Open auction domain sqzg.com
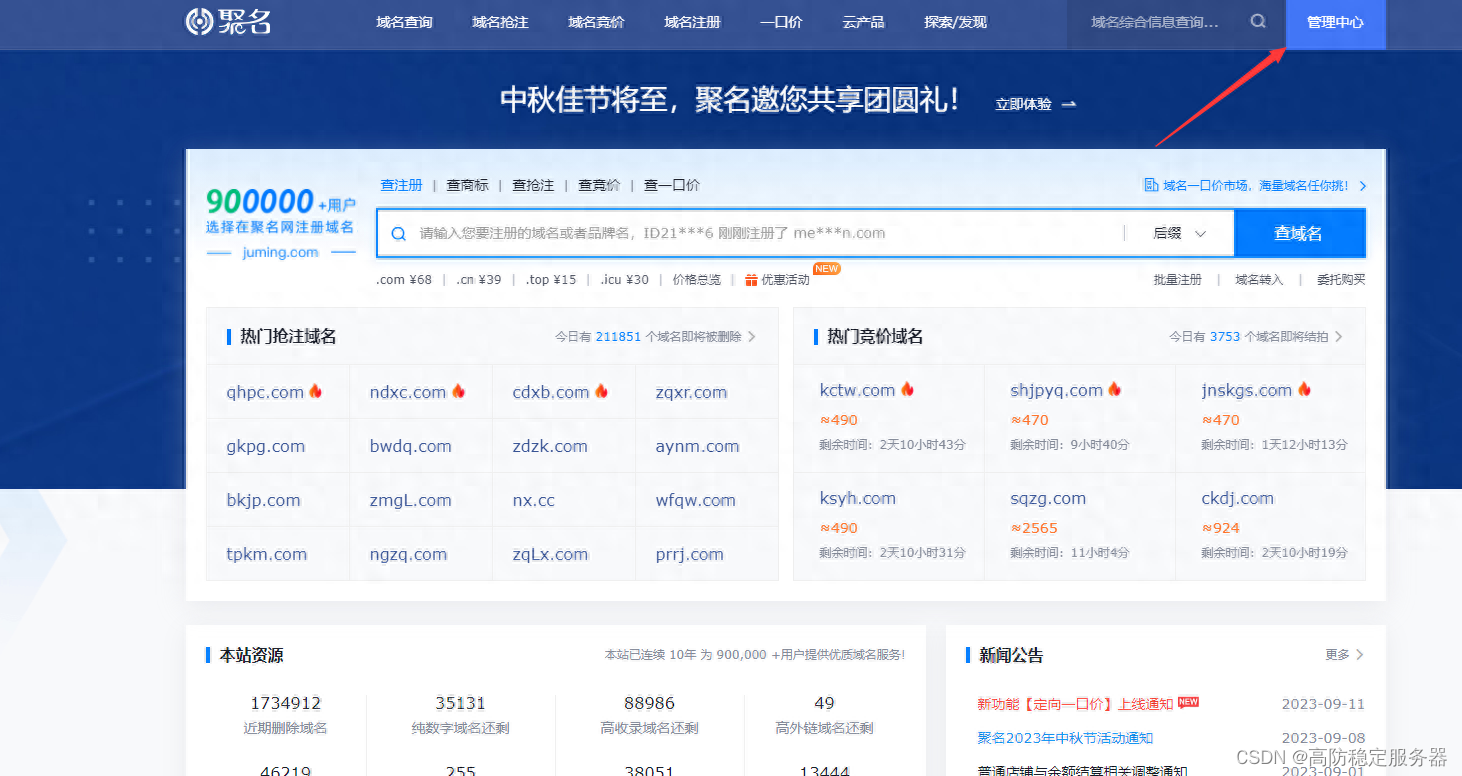This screenshot has height=776, width=1462. point(1048,498)
